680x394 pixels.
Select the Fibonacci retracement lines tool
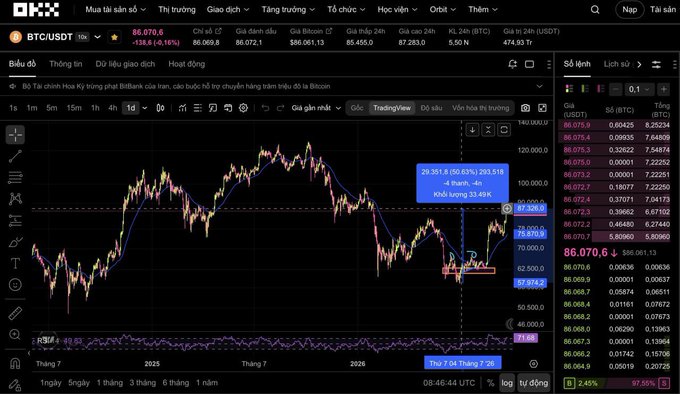[15, 177]
